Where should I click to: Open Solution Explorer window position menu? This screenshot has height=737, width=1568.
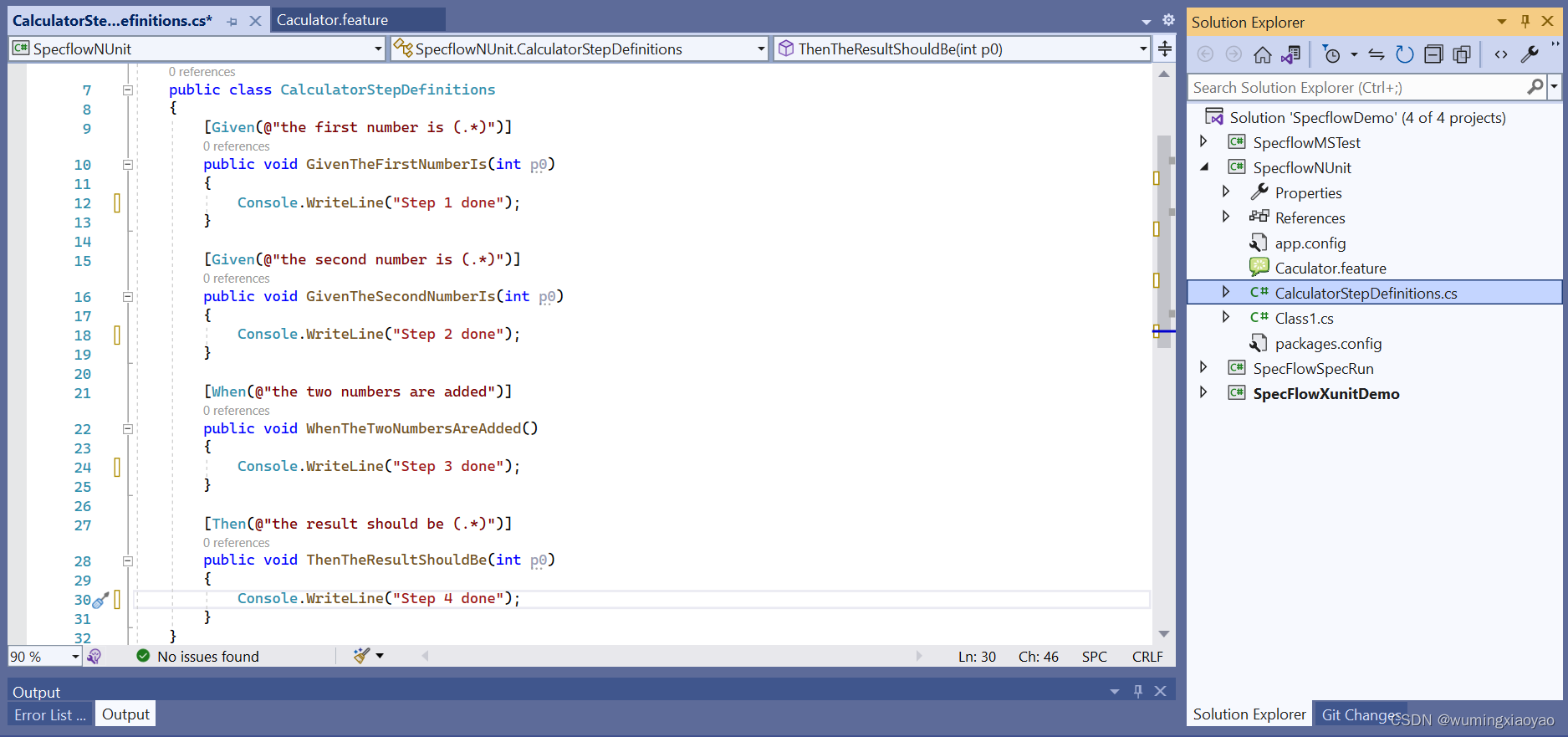click(x=1502, y=22)
